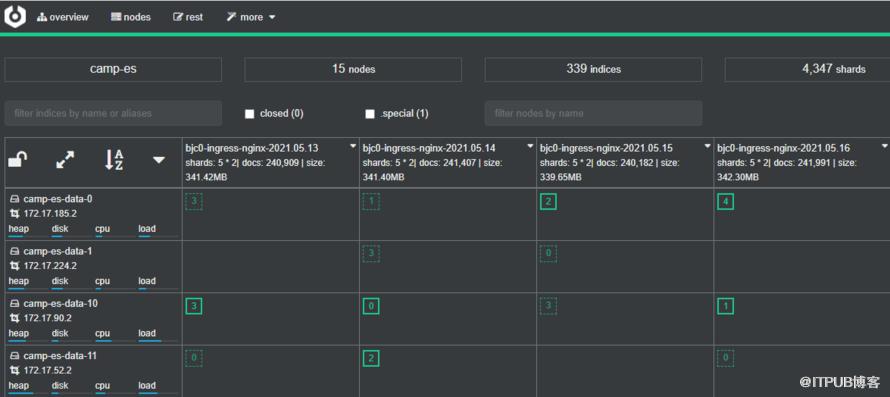Viewport: 890px width, 397px height.
Task: Open dropdown for bjc0-ingress-nginx-2021.05.13 index
Action: tap(354, 147)
